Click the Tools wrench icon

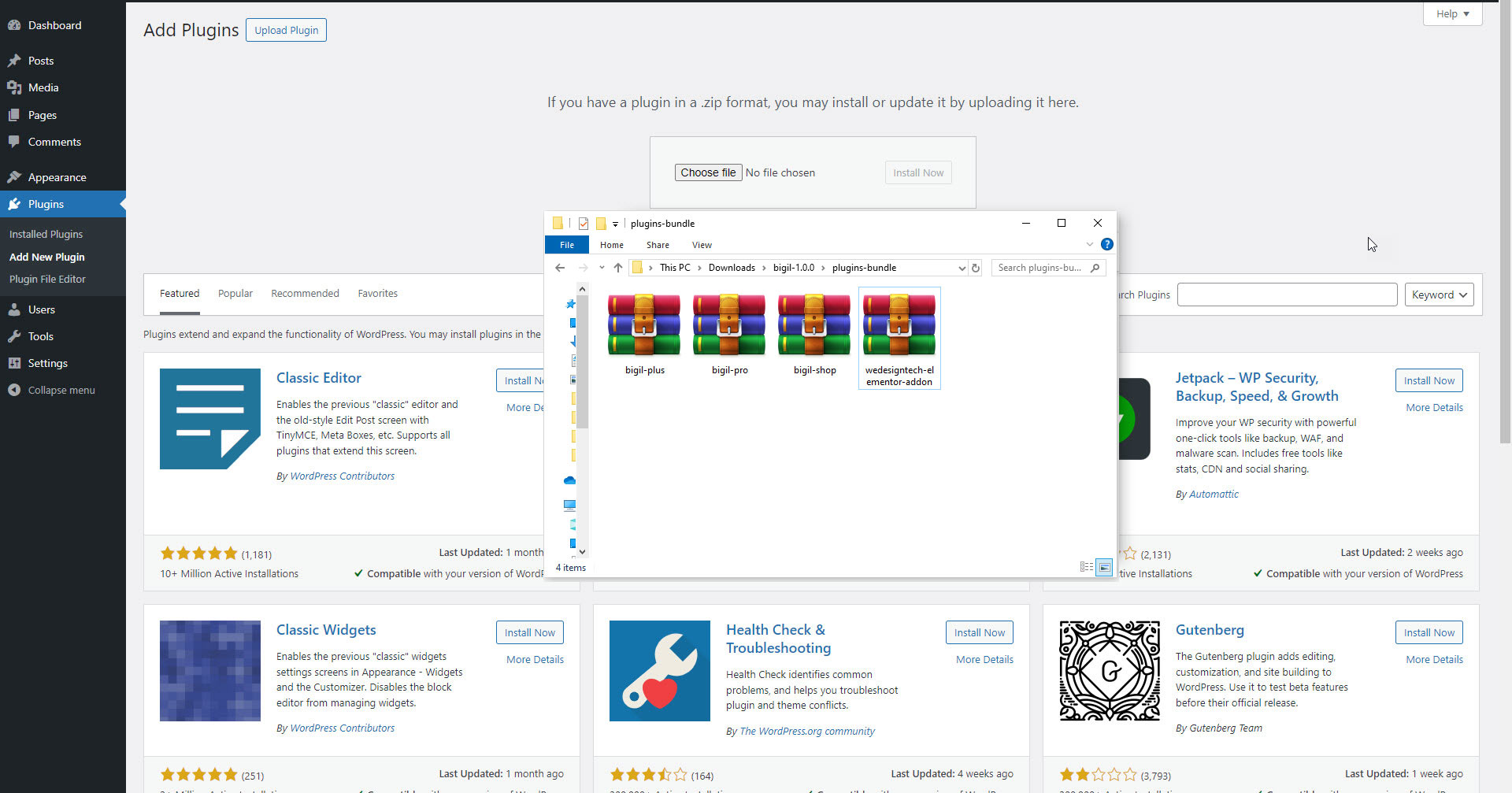[14, 336]
